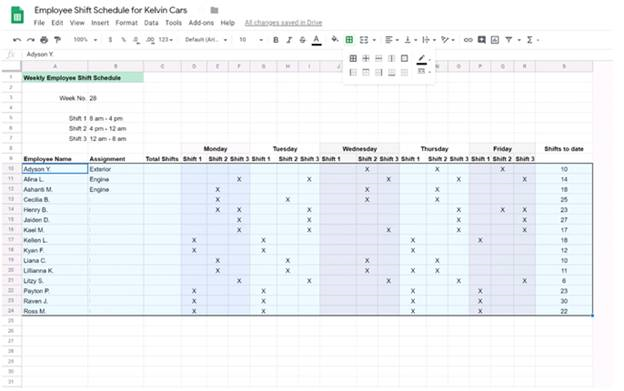Click the Insert link icon
This screenshot has height=391, width=624.
click(468, 40)
